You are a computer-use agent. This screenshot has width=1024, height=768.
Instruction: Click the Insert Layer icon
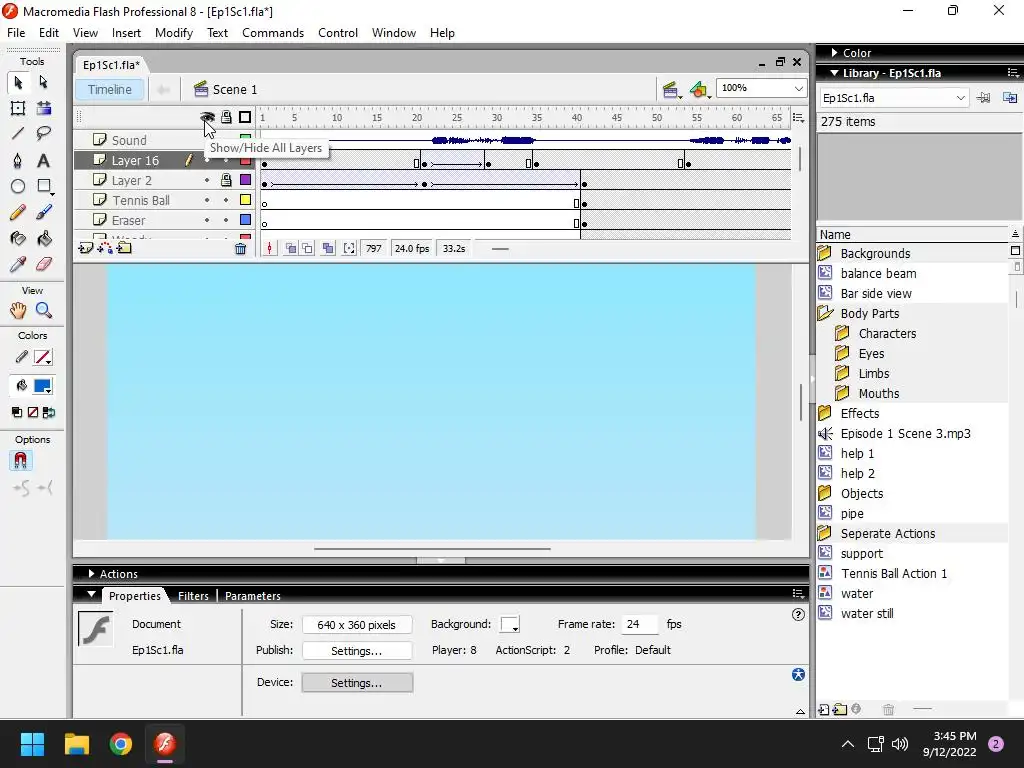tap(86, 248)
